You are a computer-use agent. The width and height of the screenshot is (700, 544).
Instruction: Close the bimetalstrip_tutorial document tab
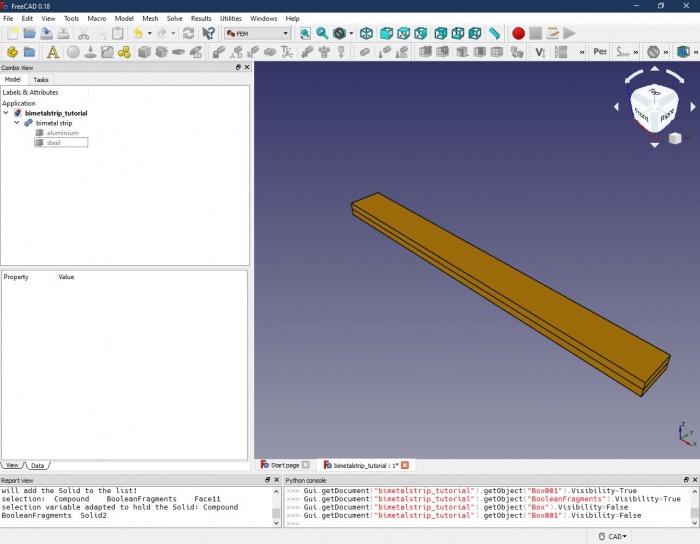click(405, 465)
